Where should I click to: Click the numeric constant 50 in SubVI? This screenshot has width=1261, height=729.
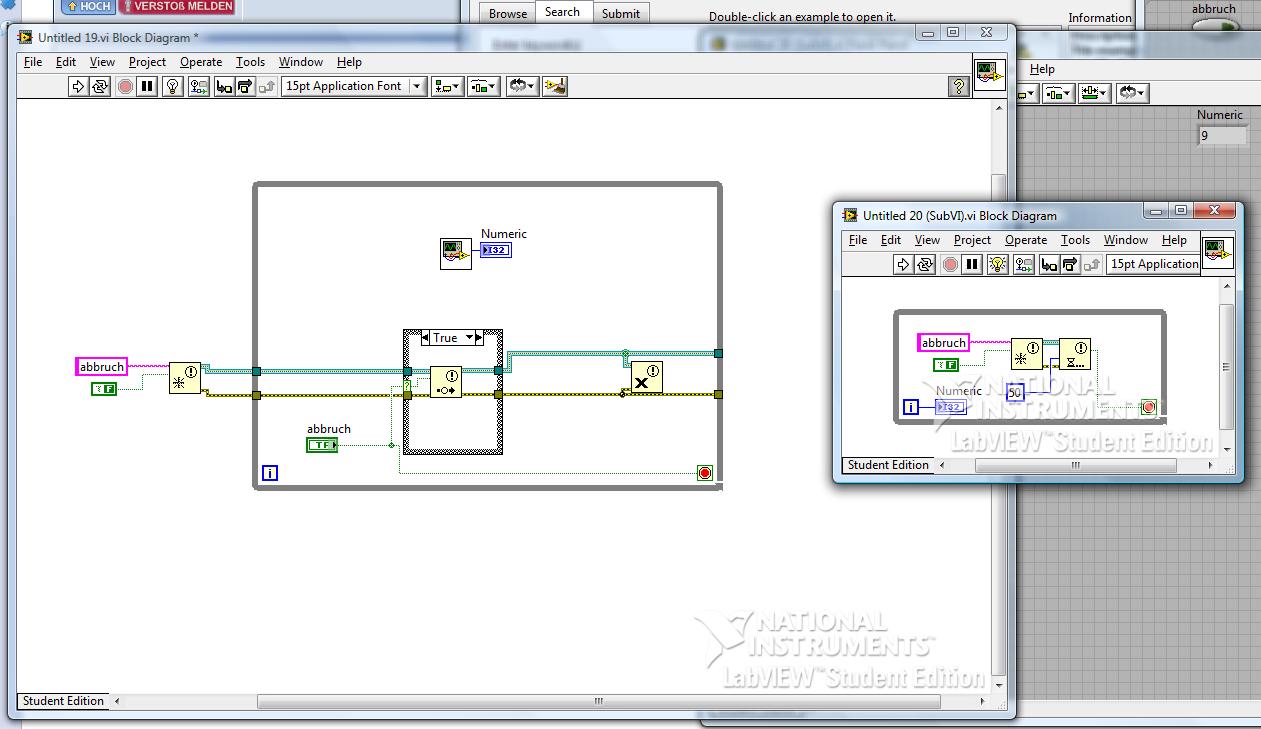(x=1015, y=392)
